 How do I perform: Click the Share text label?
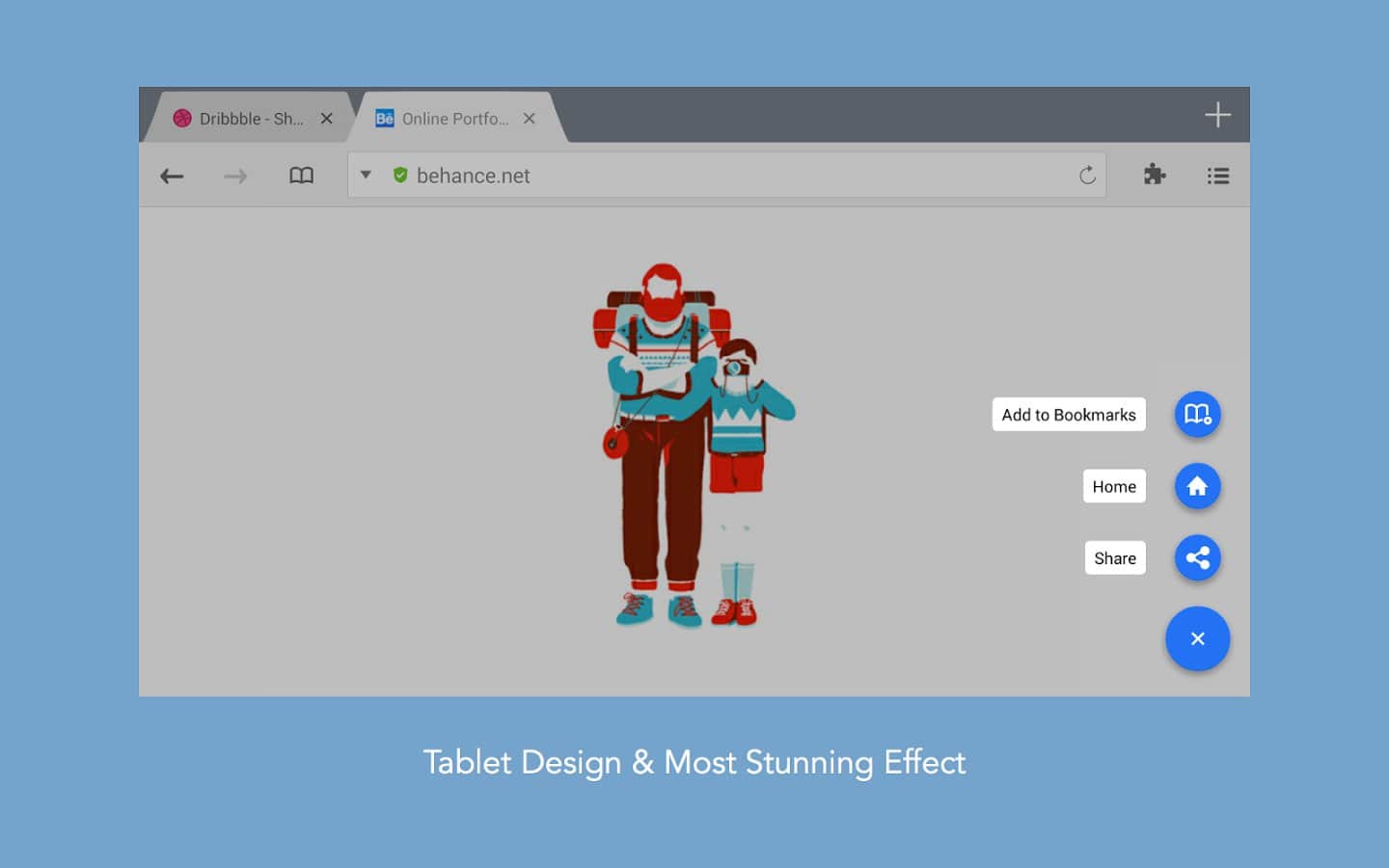[x=1114, y=558]
